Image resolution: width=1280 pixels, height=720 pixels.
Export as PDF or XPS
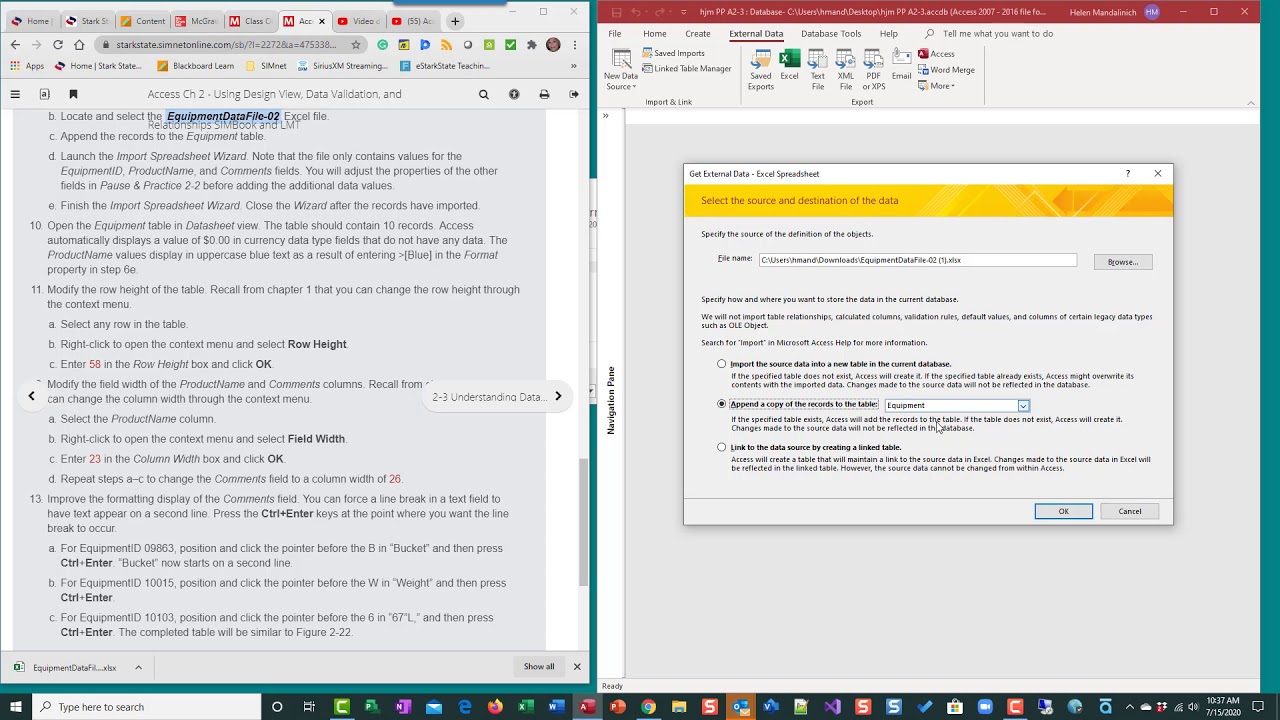(874, 70)
